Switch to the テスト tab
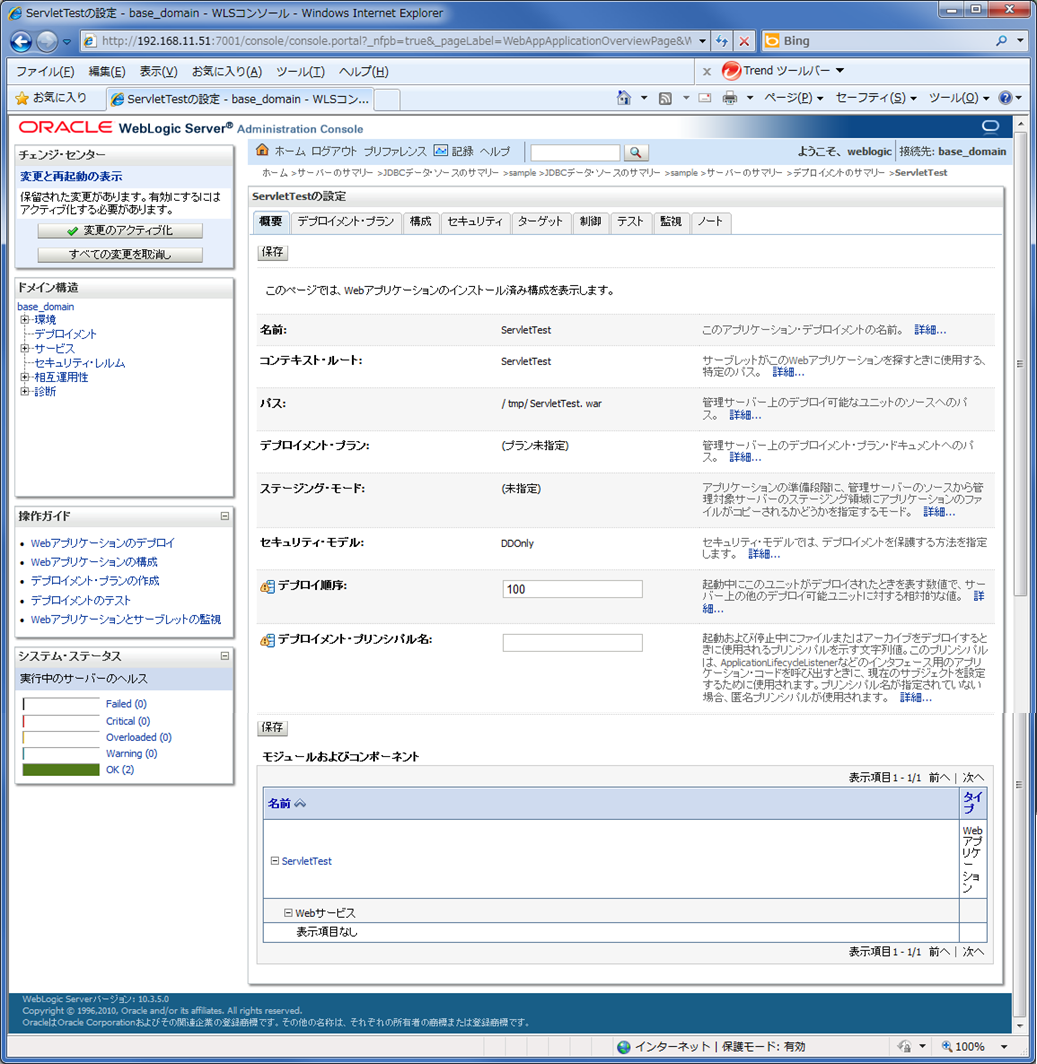Image resolution: width=1037 pixels, height=1064 pixels. (630, 222)
